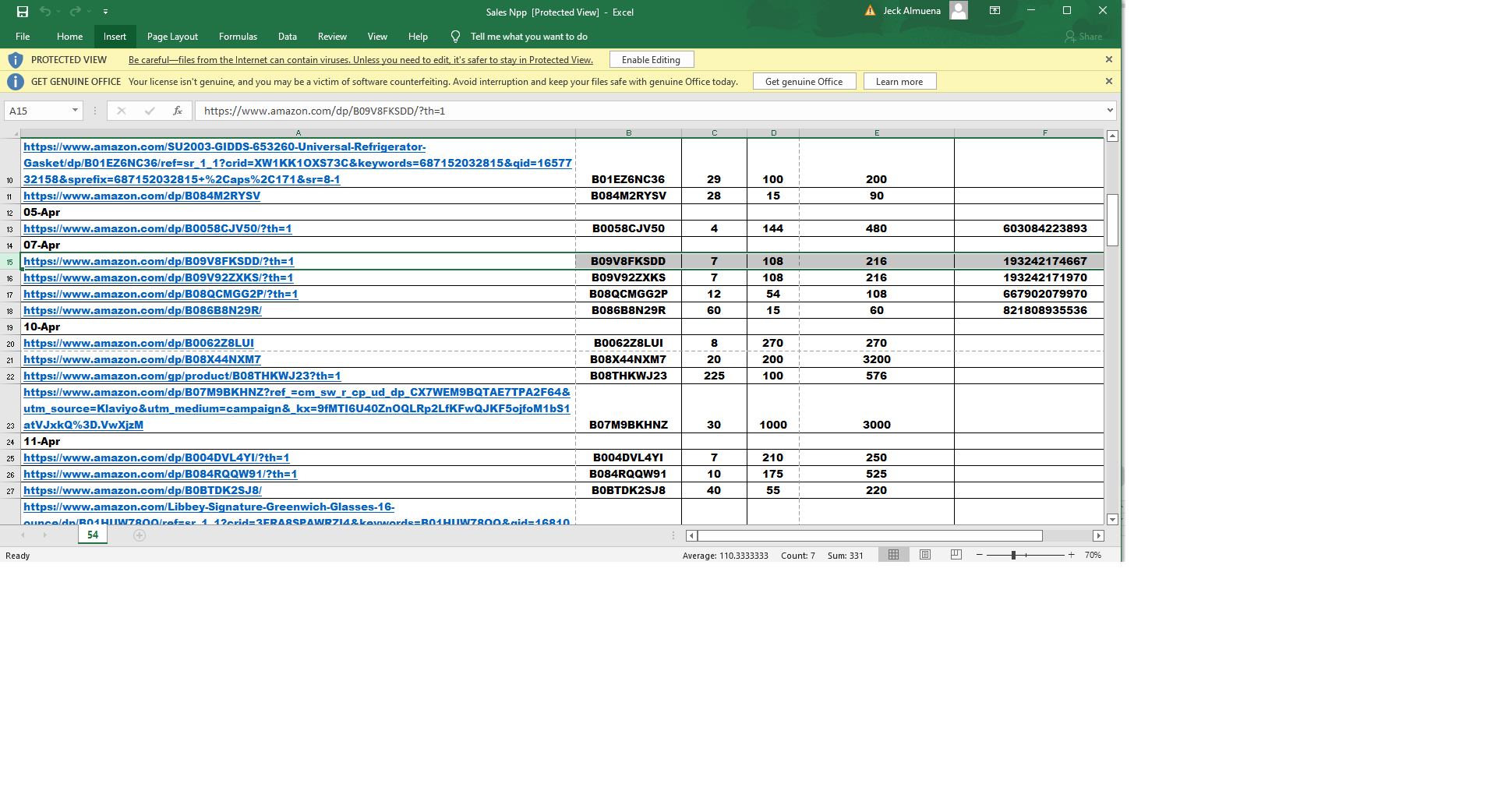Image resolution: width=1498 pixels, height=812 pixels.
Task: Open B0058CJV50 Amazon link
Action: point(157,229)
